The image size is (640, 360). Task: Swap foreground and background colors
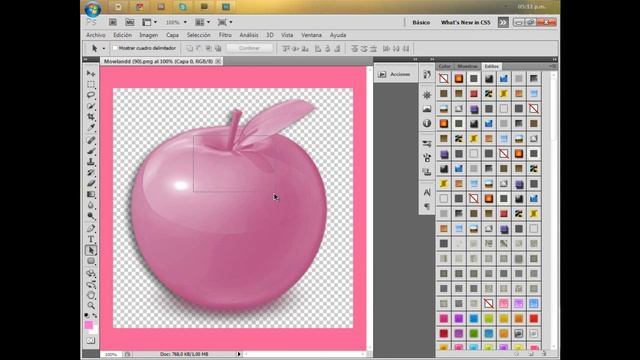pos(95,316)
